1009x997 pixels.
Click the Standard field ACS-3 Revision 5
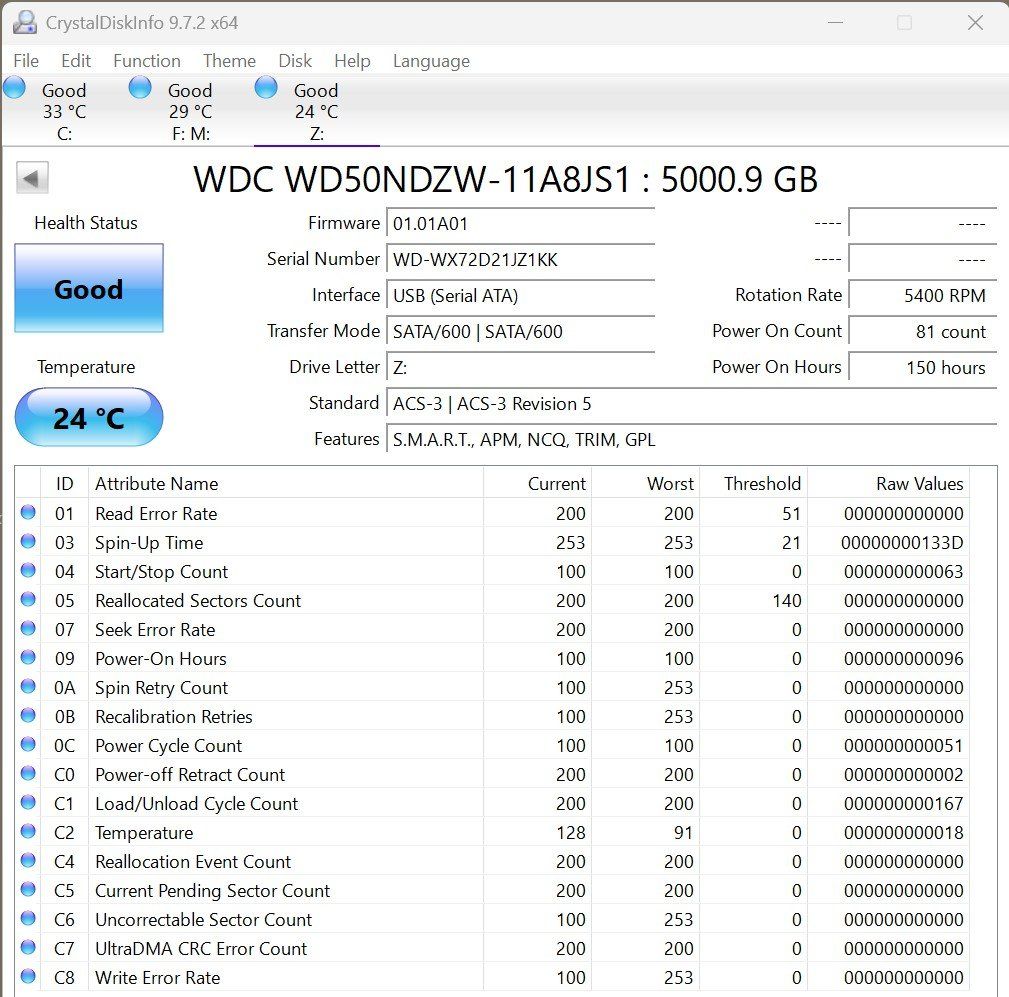[x=692, y=404]
